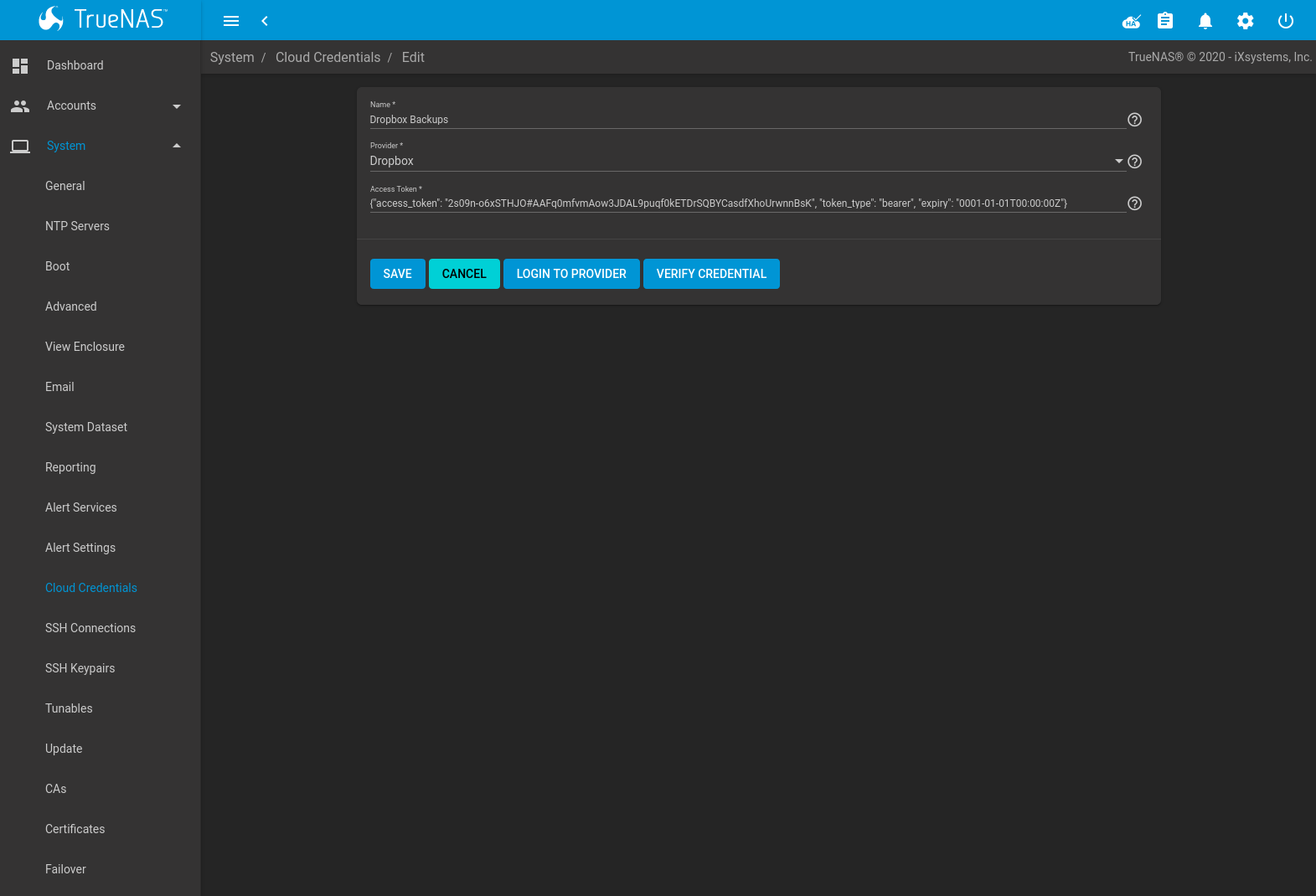Screen dimensions: 1316x896
Task: Open SSH Connections page
Action: 90,628
